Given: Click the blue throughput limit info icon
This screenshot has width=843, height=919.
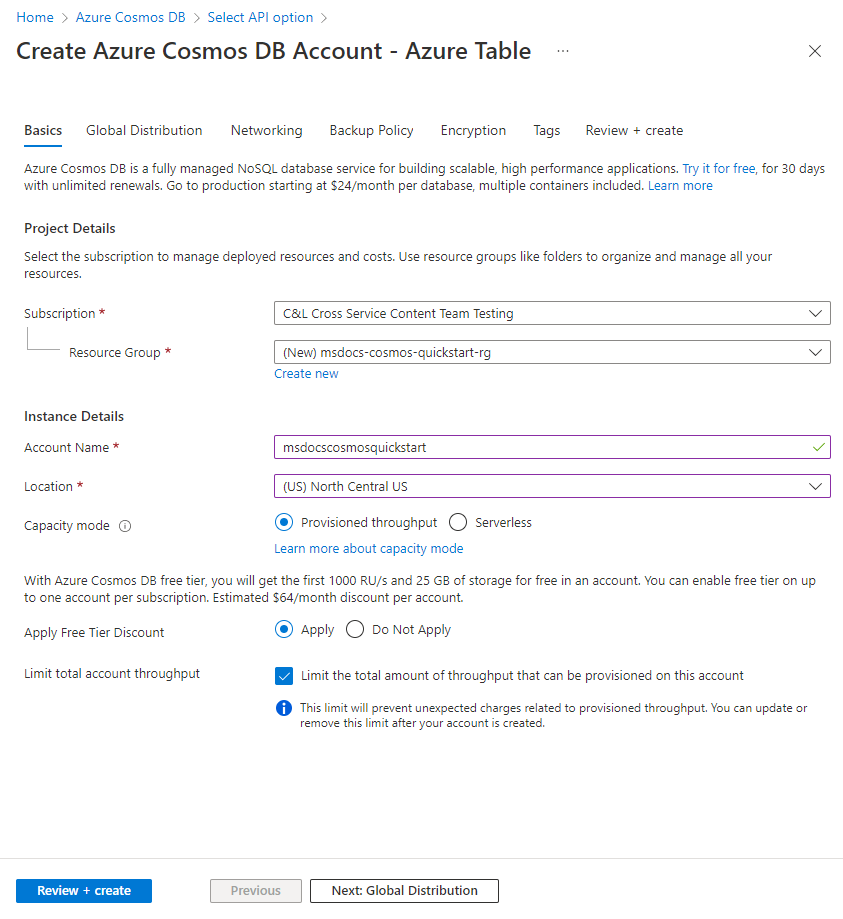Looking at the screenshot, I should click(284, 708).
